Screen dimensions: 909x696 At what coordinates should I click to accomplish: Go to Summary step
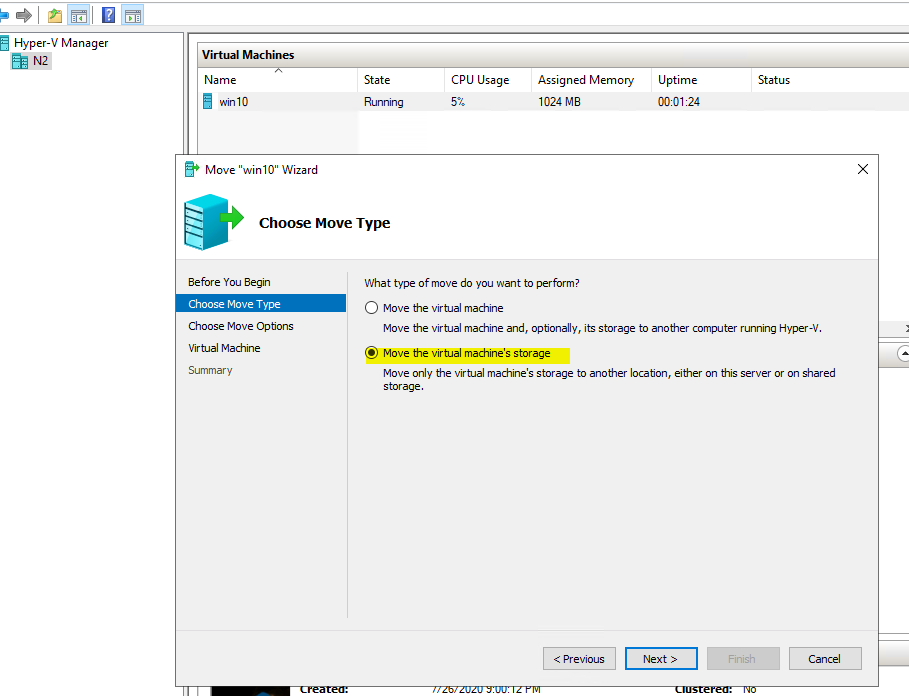(210, 370)
